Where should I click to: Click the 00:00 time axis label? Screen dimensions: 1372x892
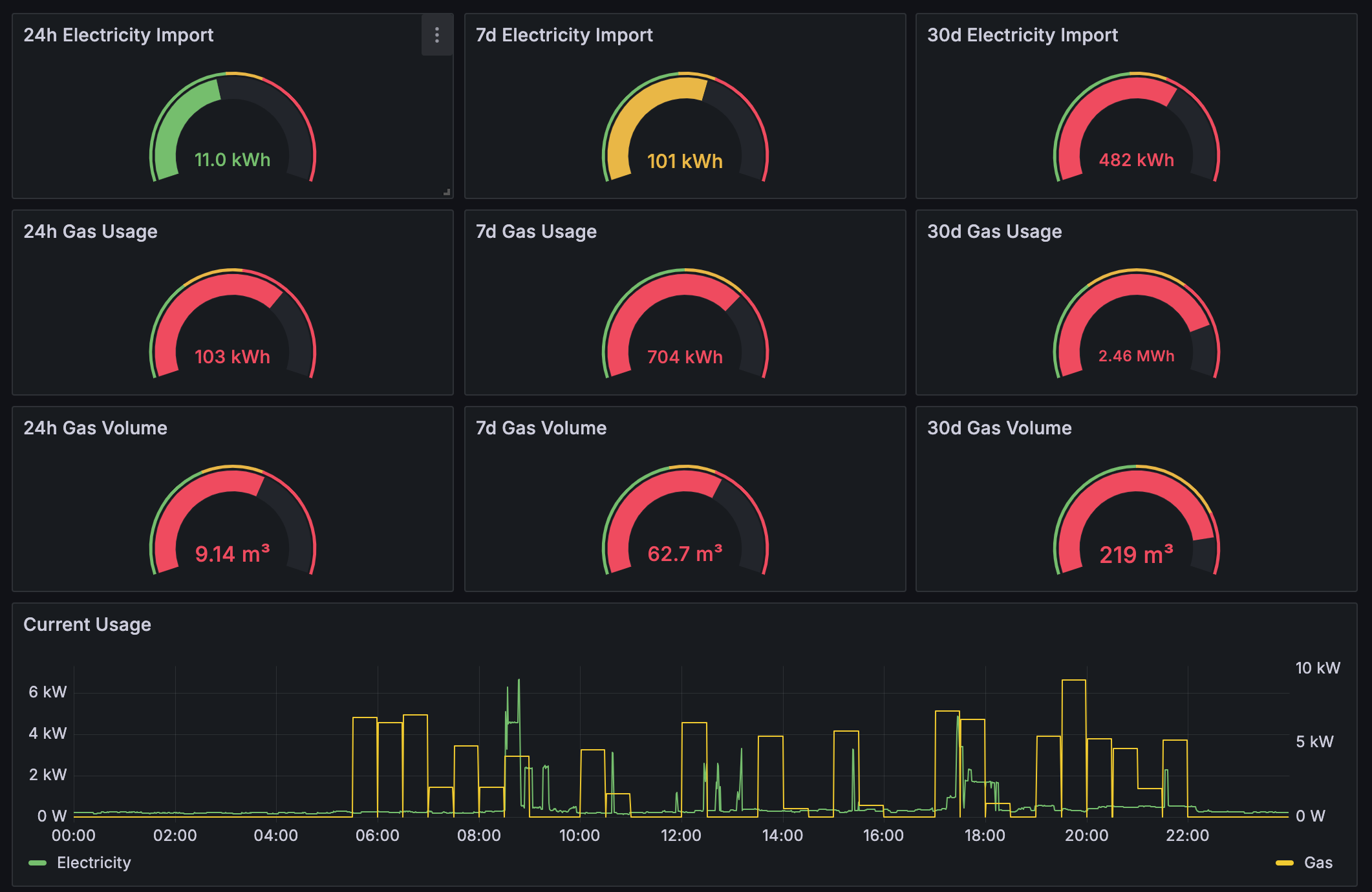73,835
